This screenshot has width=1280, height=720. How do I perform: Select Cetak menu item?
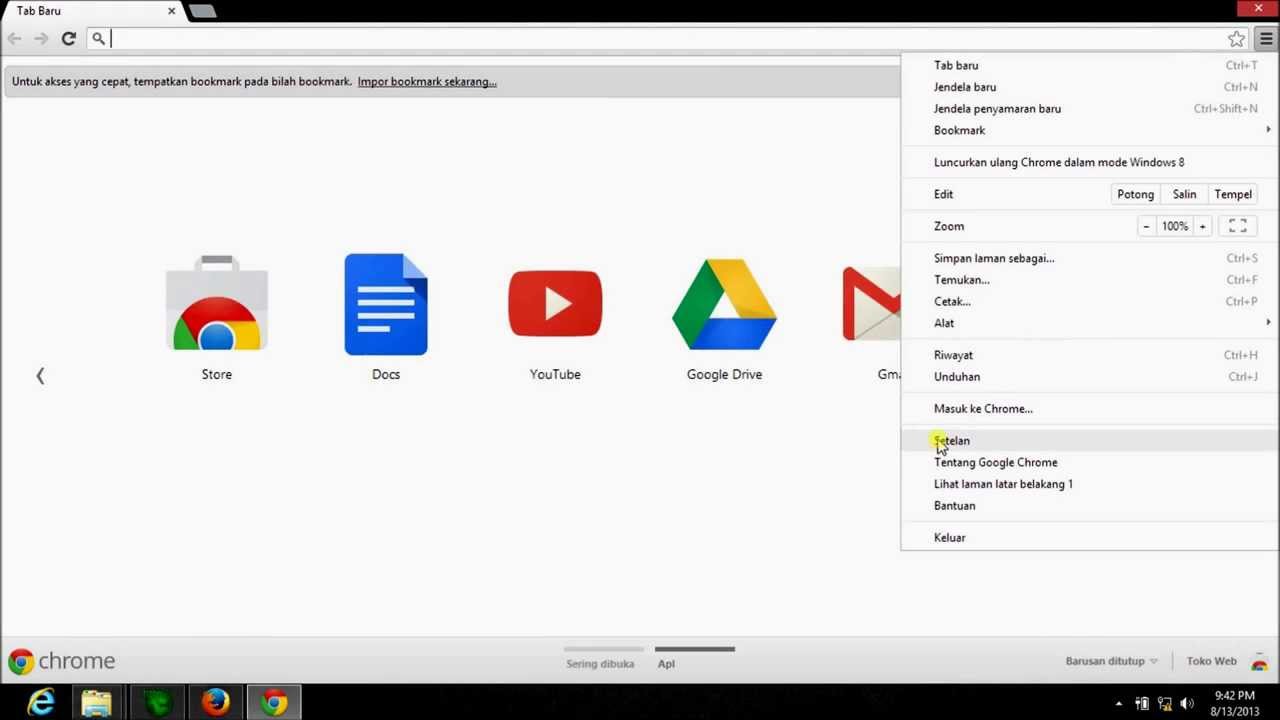tap(1089, 301)
